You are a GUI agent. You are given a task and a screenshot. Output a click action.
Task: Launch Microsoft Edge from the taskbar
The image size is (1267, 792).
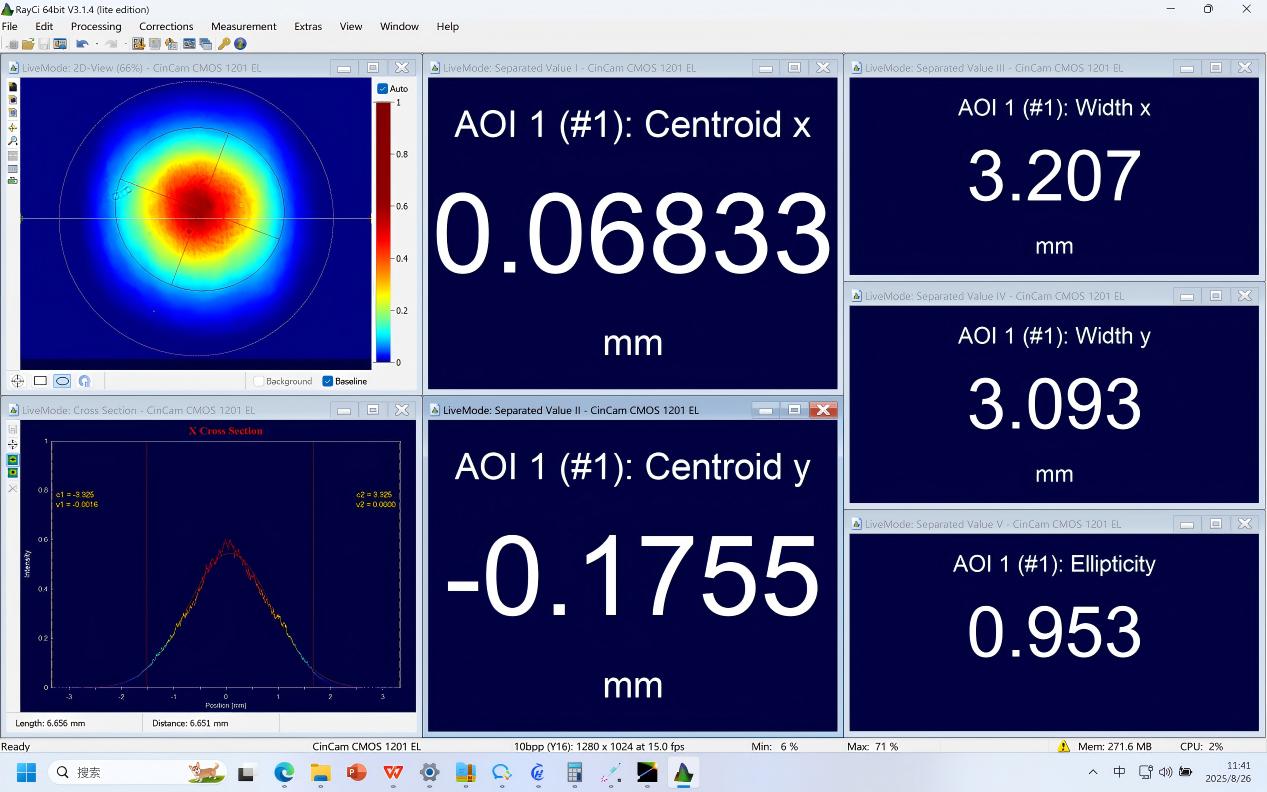(284, 772)
